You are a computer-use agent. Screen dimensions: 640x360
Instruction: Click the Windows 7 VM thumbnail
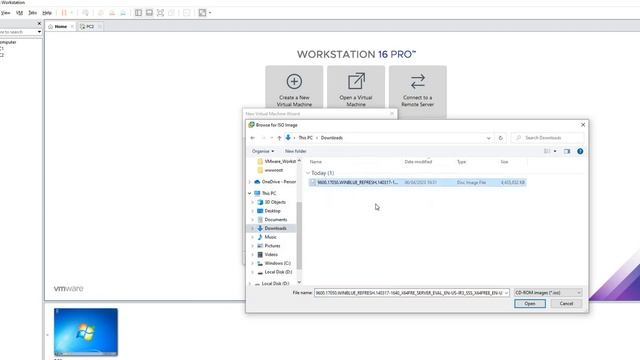coord(86,332)
